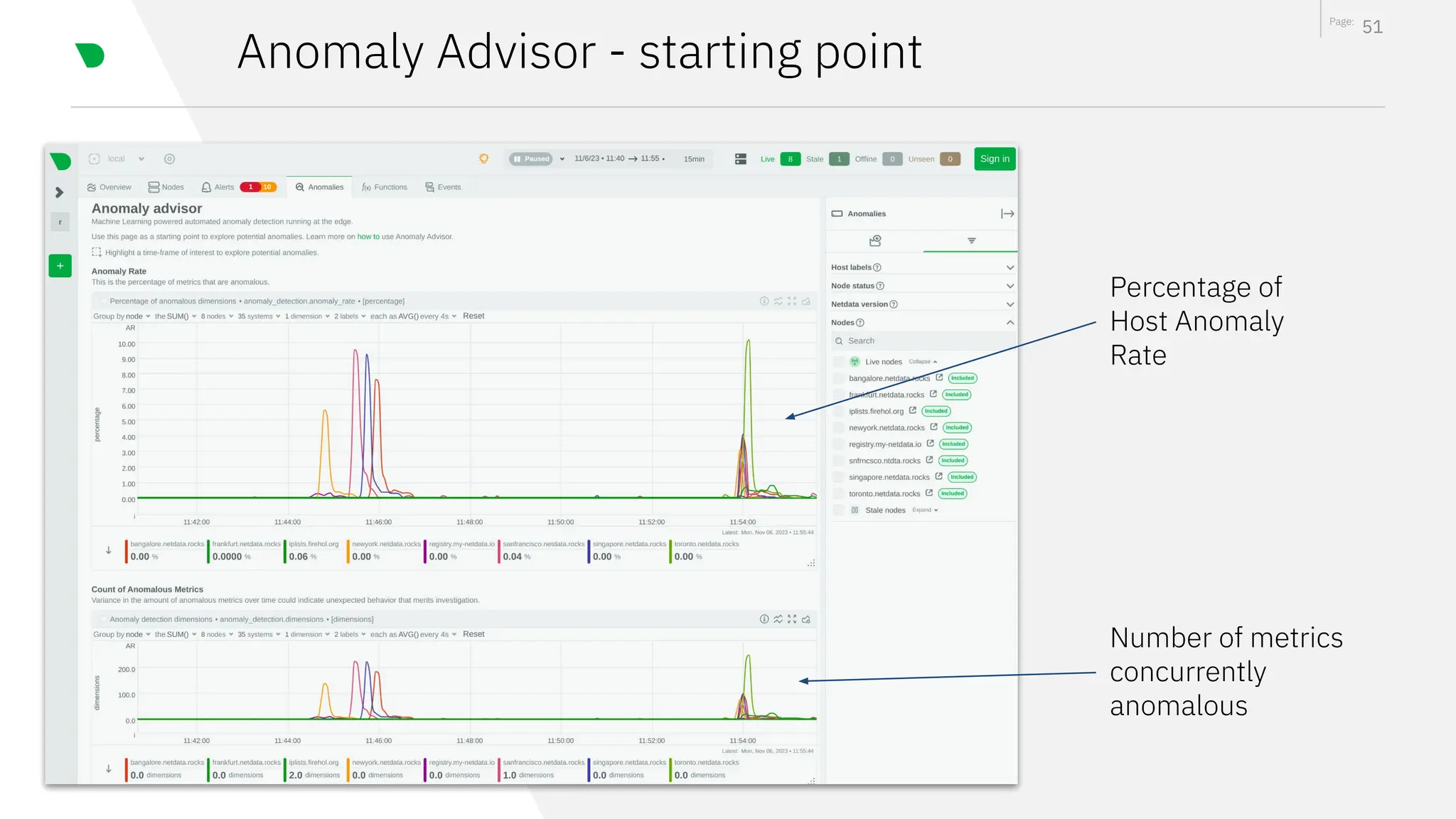Open the Alerts tab
Image resolution: width=1456 pixels, height=819 pixels.
coord(238,188)
